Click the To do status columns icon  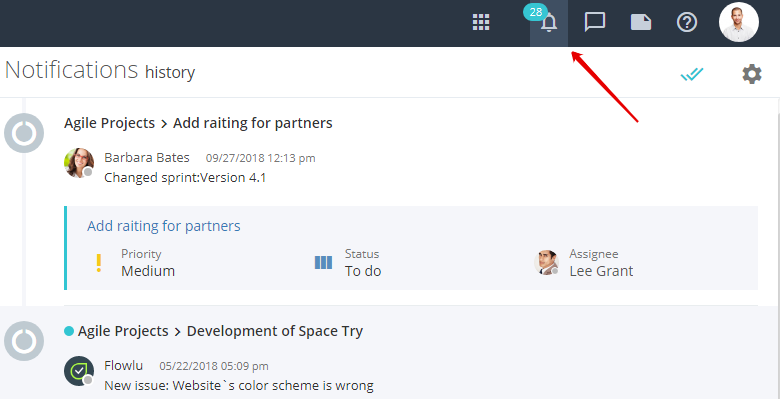(x=323, y=262)
